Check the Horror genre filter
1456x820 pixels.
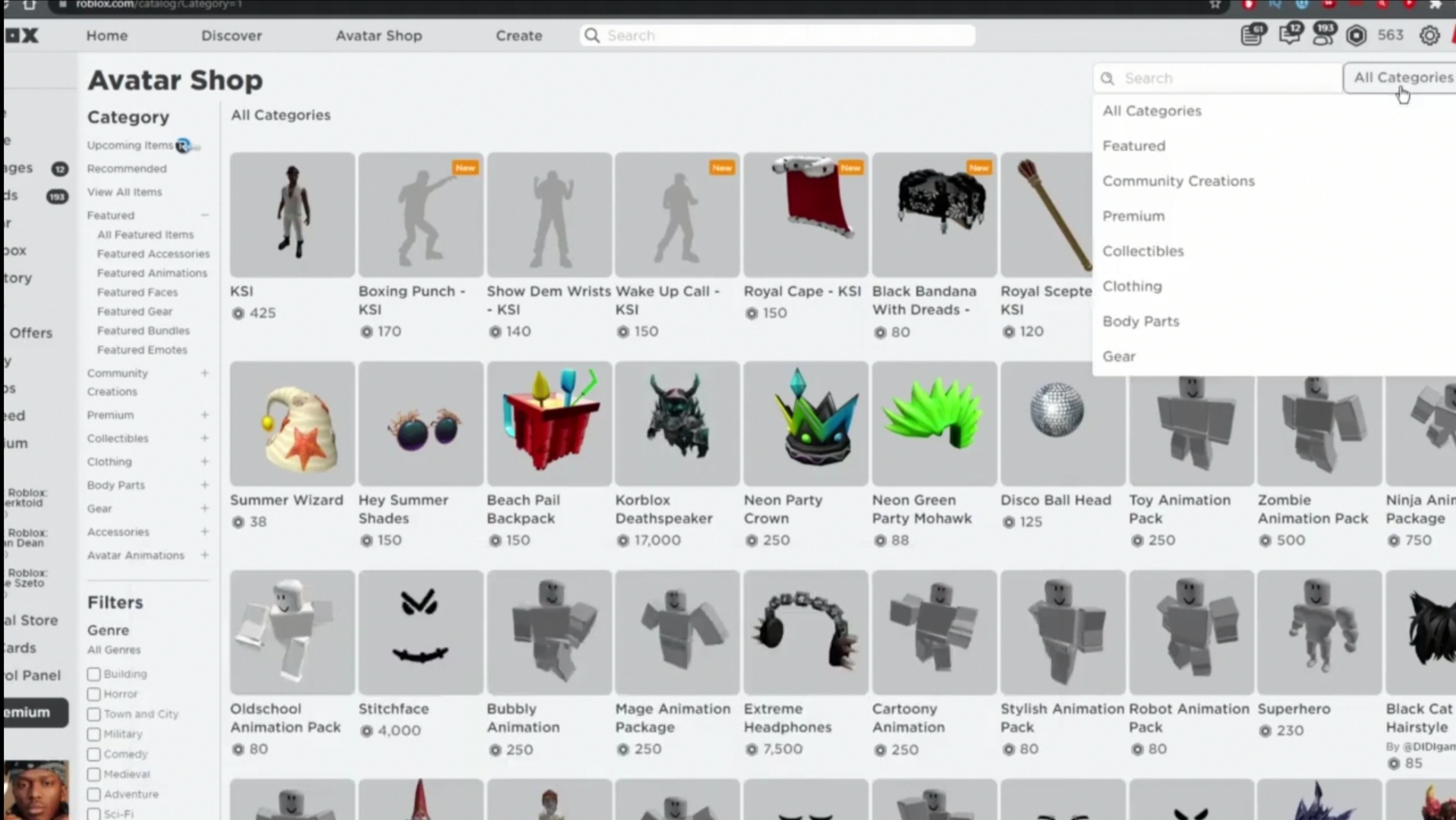pos(94,693)
